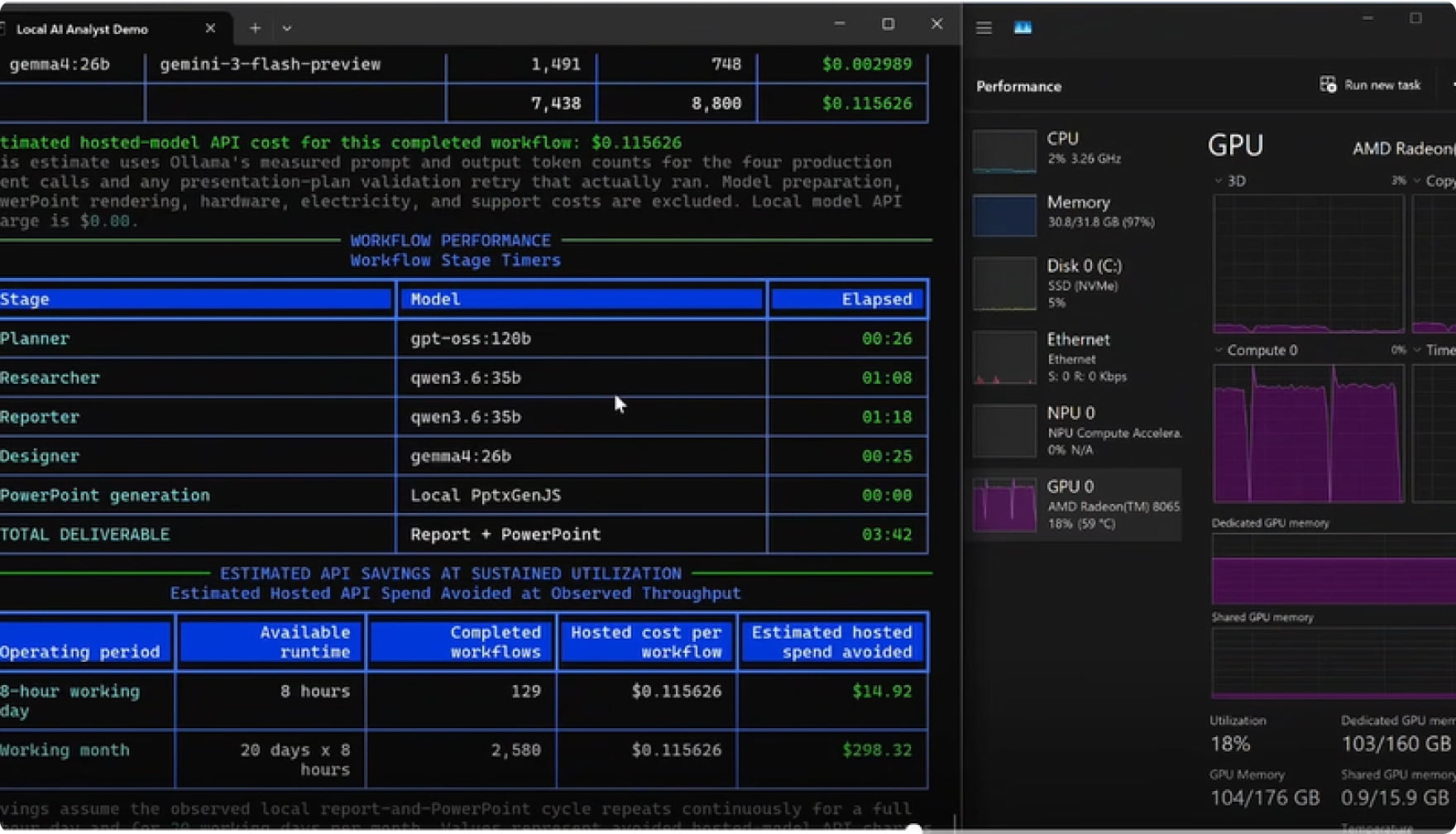This screenshot has height=834, width=1456.
Task: Click the 104/176 GB GPU Memory value
Action: click(1265, 798)
